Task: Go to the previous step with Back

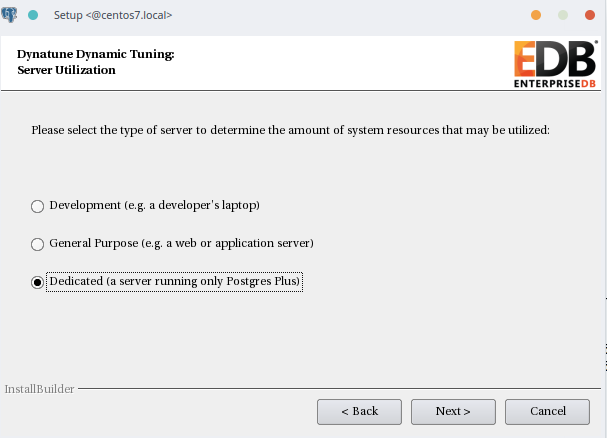Action: (x=359, y=412)
